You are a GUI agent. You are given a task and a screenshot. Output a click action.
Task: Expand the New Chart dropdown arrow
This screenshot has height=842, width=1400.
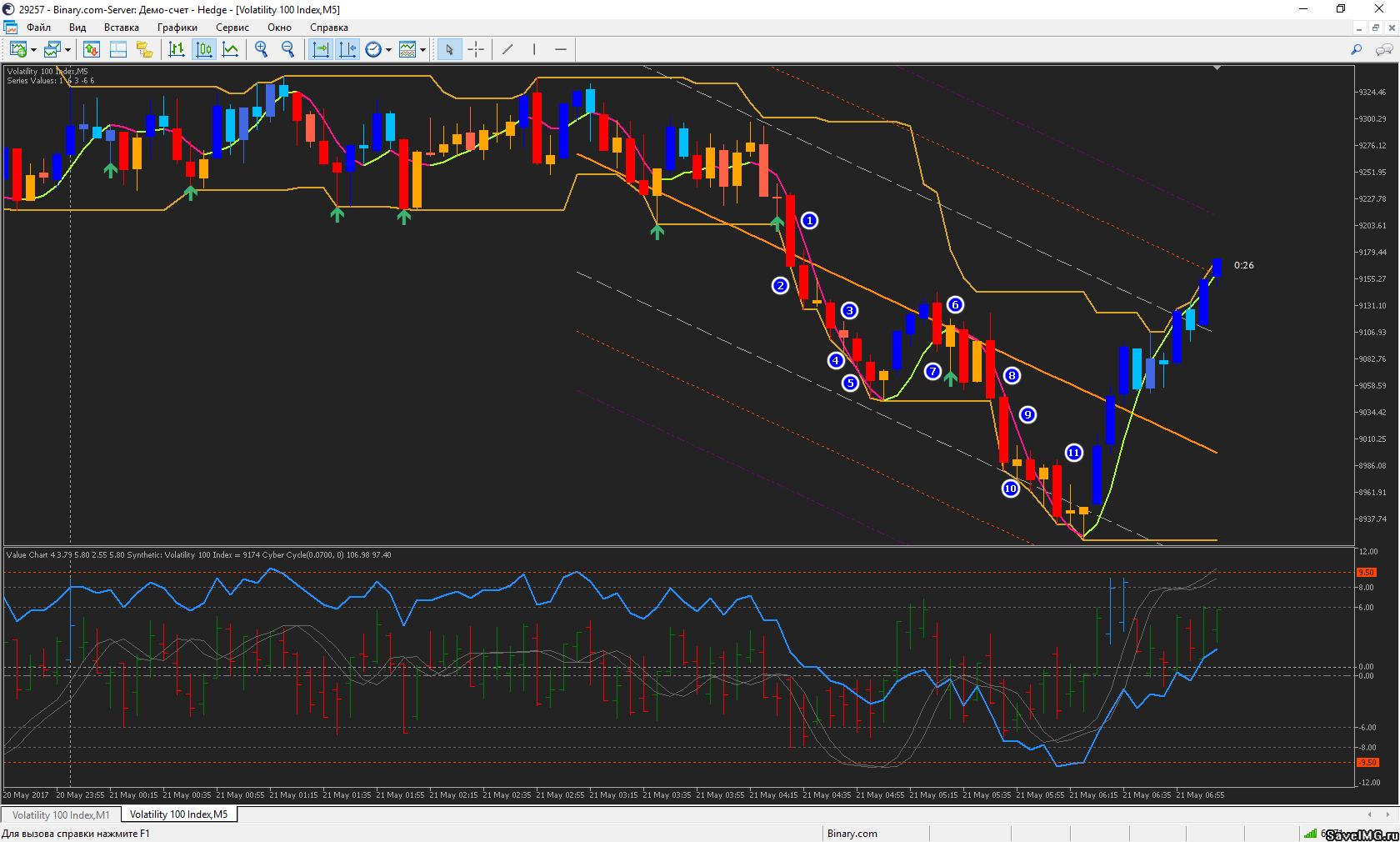33,50
